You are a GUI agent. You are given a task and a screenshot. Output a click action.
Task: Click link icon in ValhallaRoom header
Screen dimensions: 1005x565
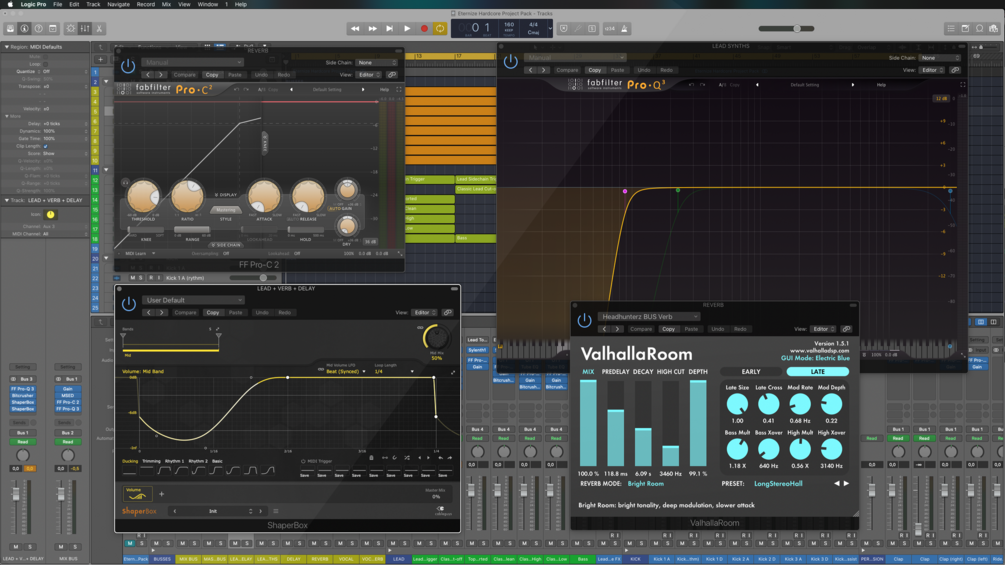click(x=846, y=329)
